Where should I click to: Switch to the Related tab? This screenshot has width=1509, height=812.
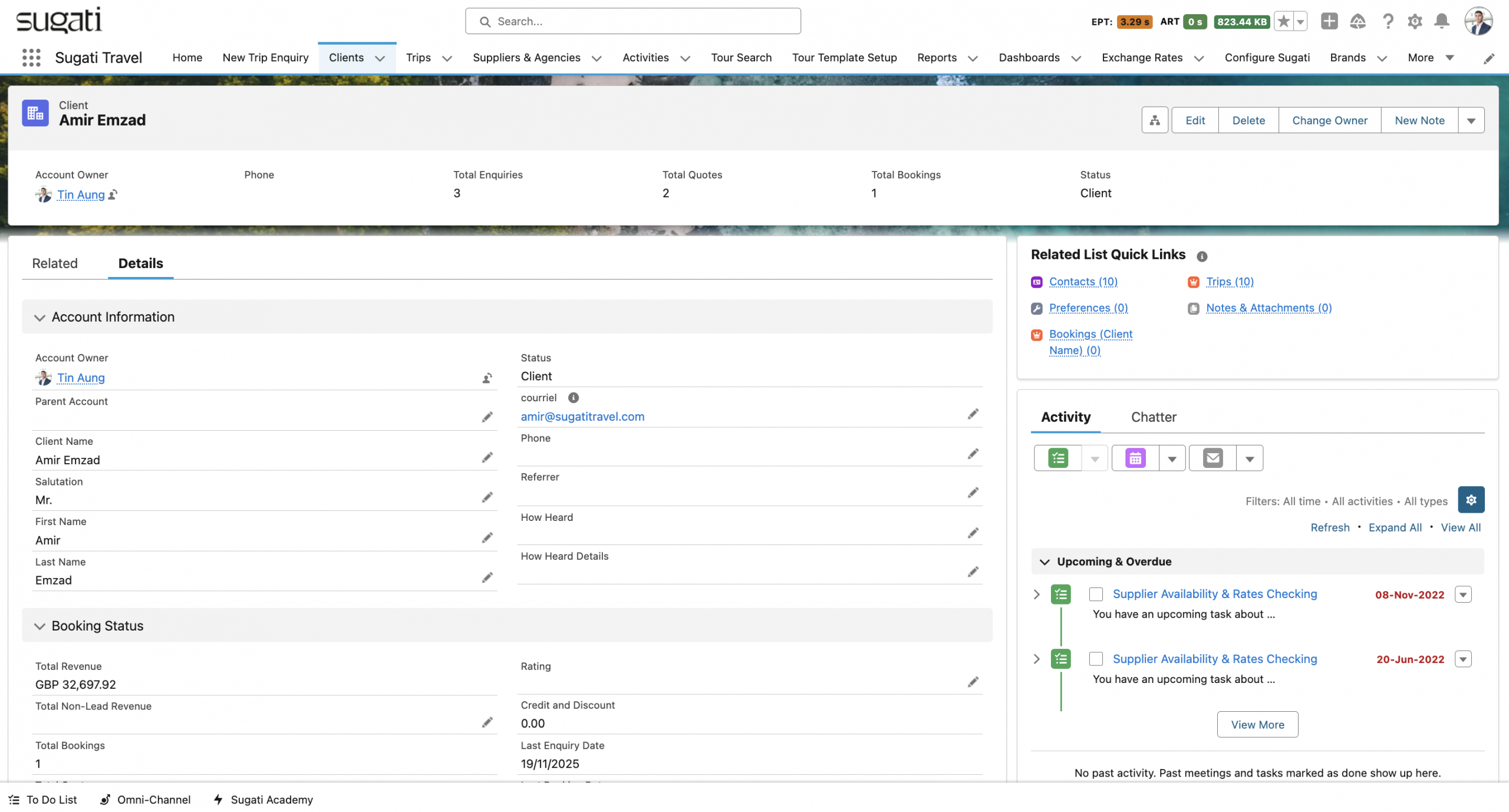tap(55, 263)
